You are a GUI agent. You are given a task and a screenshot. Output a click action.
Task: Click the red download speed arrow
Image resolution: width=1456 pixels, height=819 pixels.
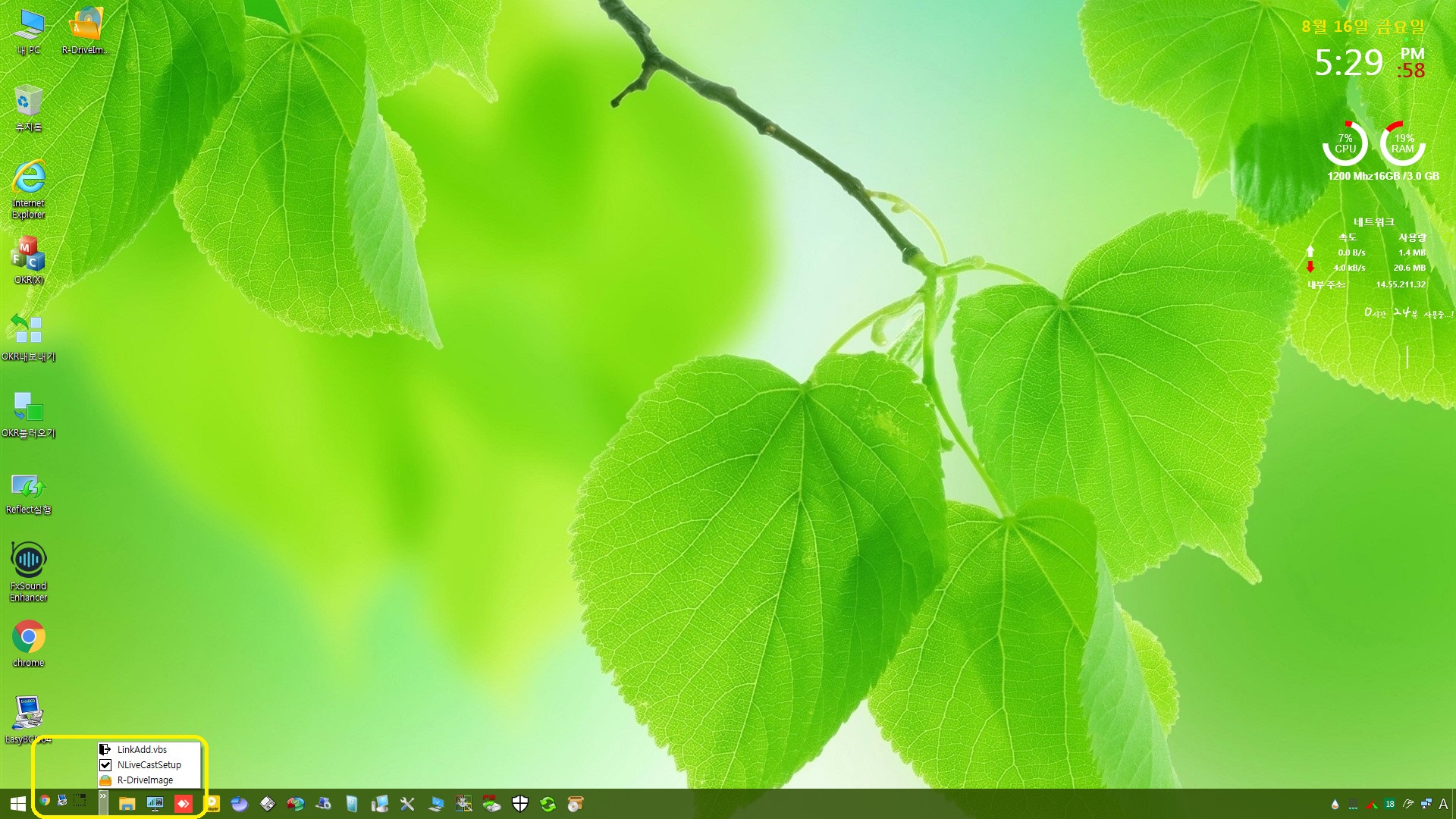click(1310, 267)
